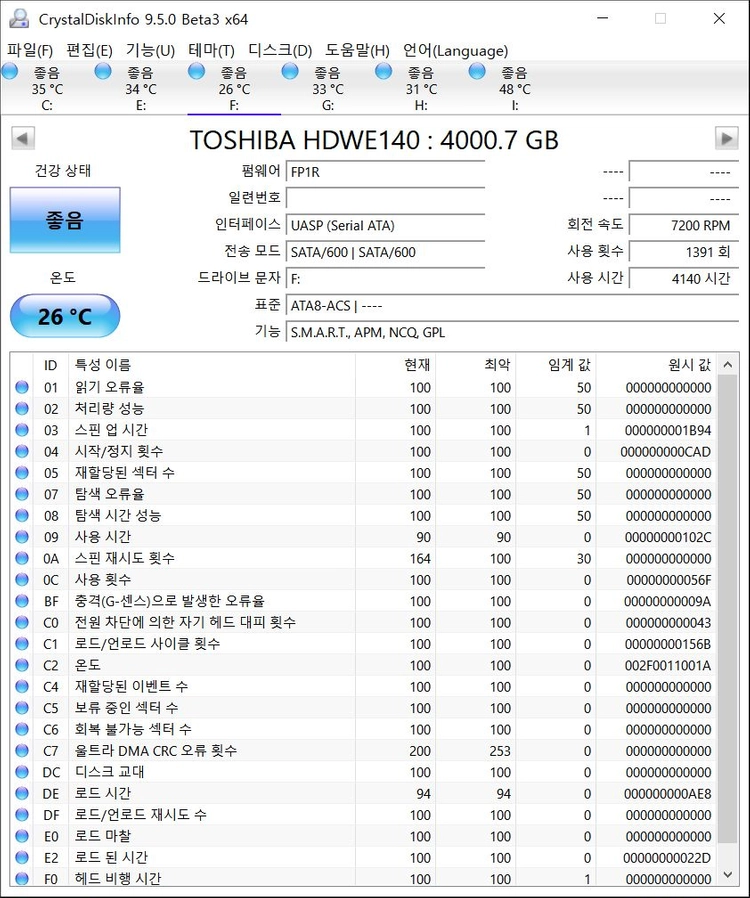The width and height of the screenshot is (750, 898).
Task: Click status icon of 04 시작/정지 횟수
Action: pos(22,451)
